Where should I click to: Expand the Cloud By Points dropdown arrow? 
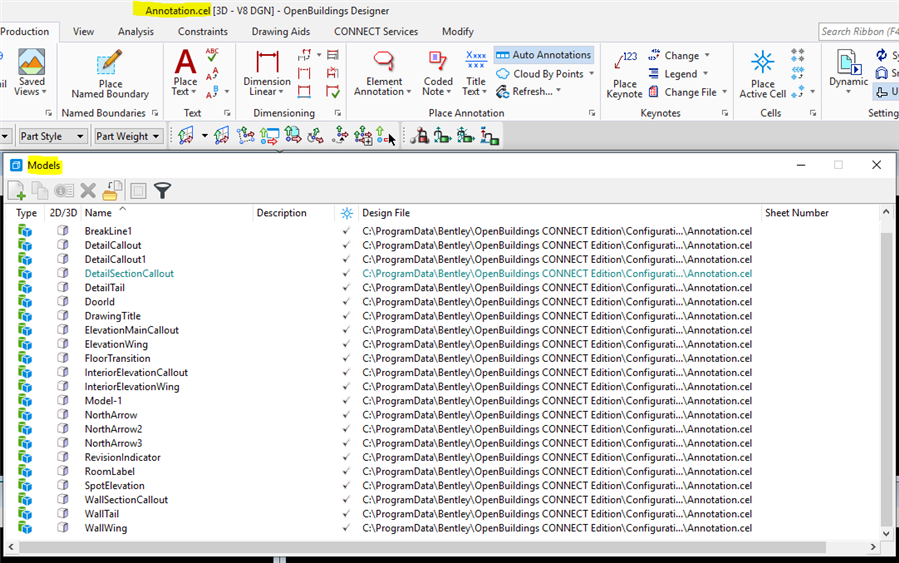[x=591, y=73]
